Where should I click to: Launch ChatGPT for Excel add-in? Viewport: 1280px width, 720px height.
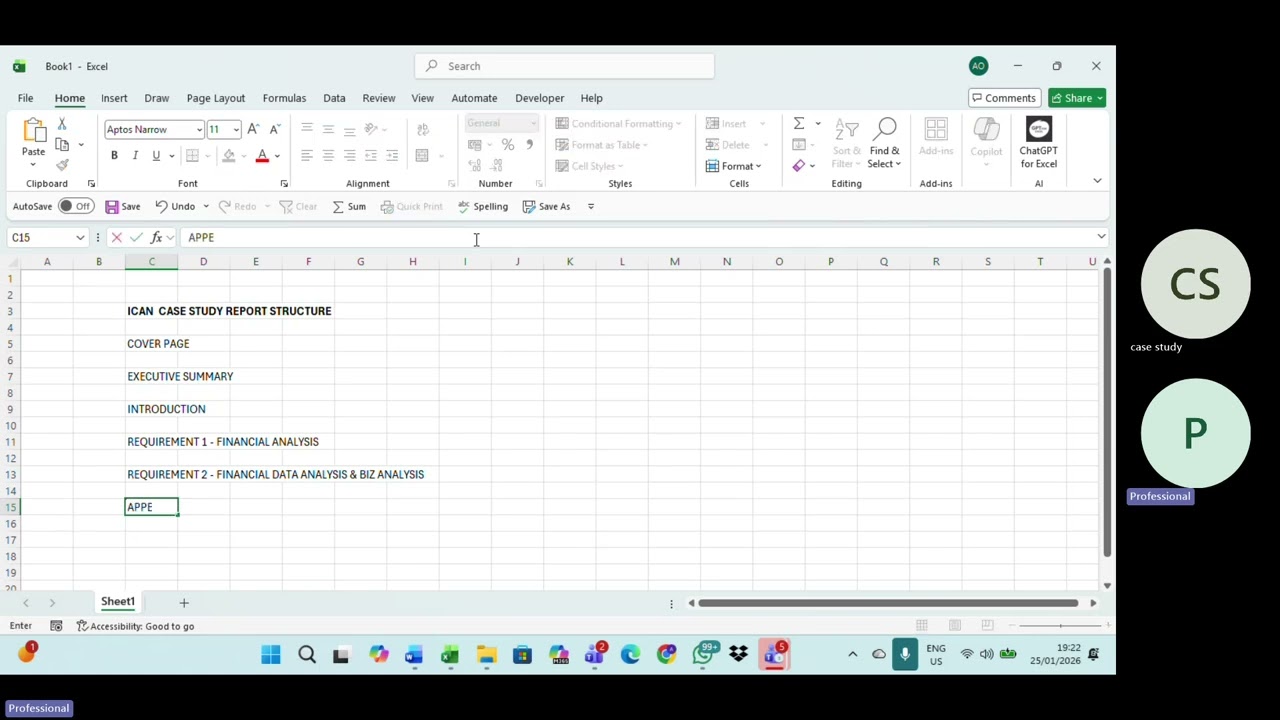click(x=1038, y=143)
